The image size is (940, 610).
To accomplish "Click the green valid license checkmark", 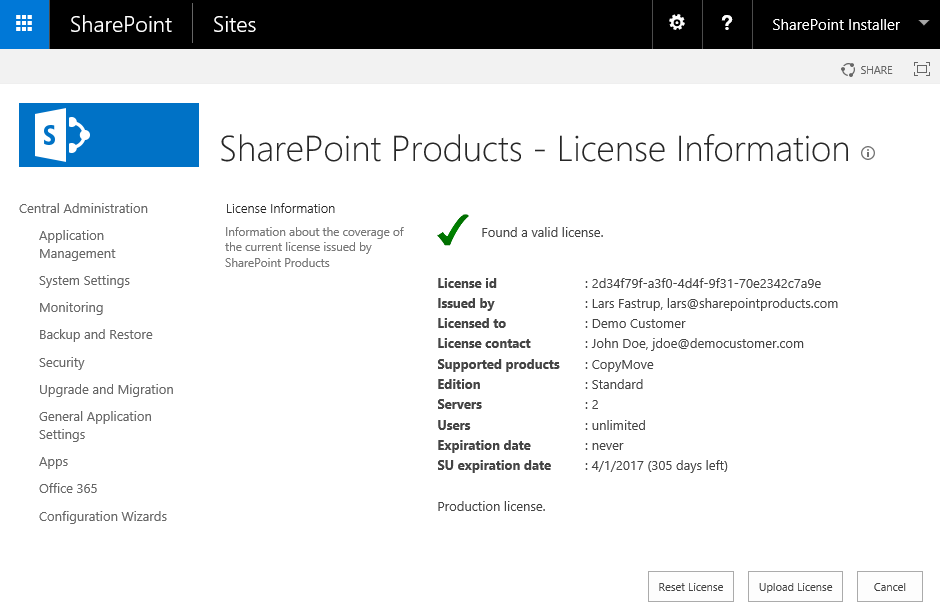I will 452,228.
